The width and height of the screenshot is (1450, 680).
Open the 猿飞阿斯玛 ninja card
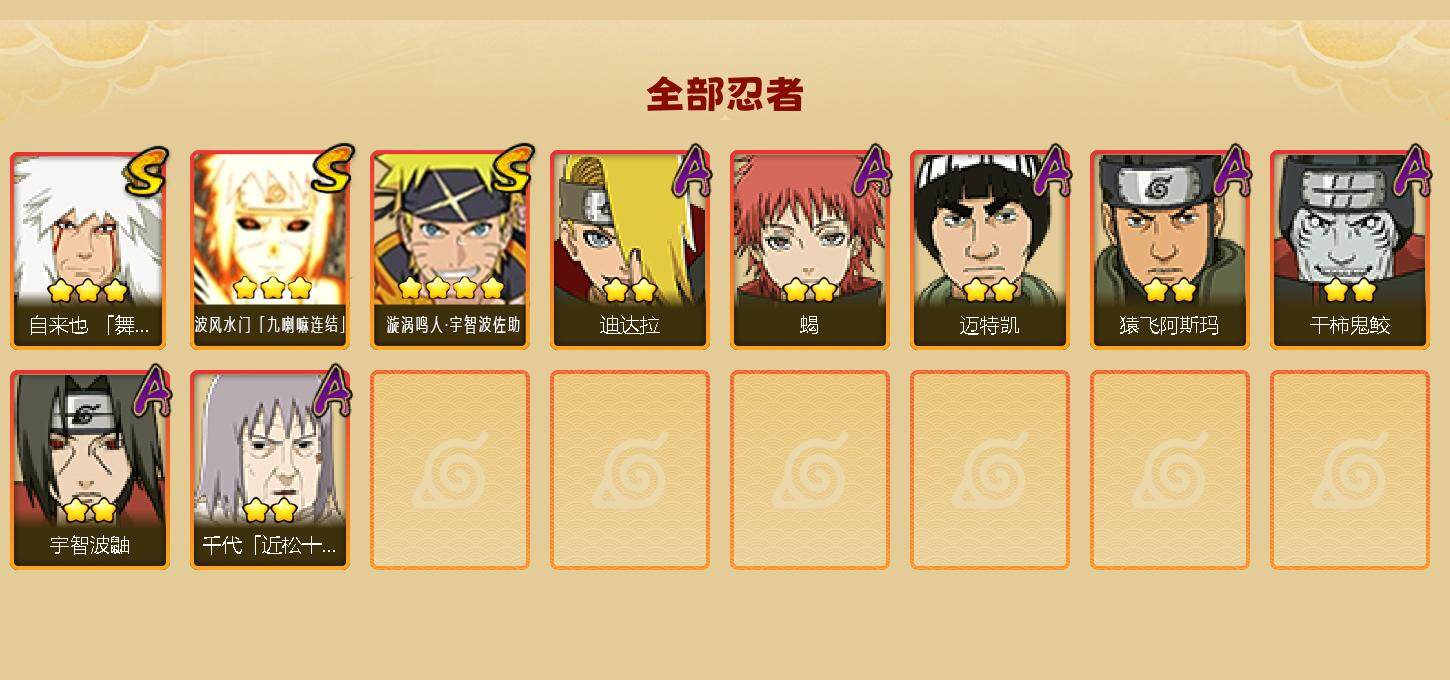coord(1169,250)
